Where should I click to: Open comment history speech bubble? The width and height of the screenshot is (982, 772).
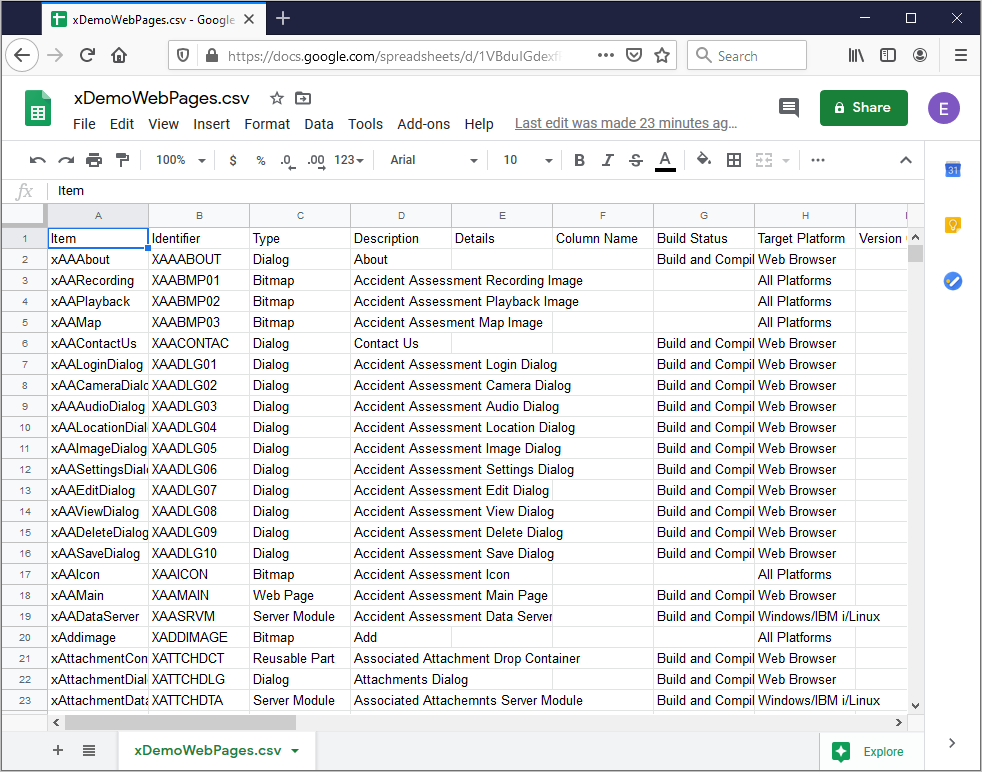tap(789, 108)
